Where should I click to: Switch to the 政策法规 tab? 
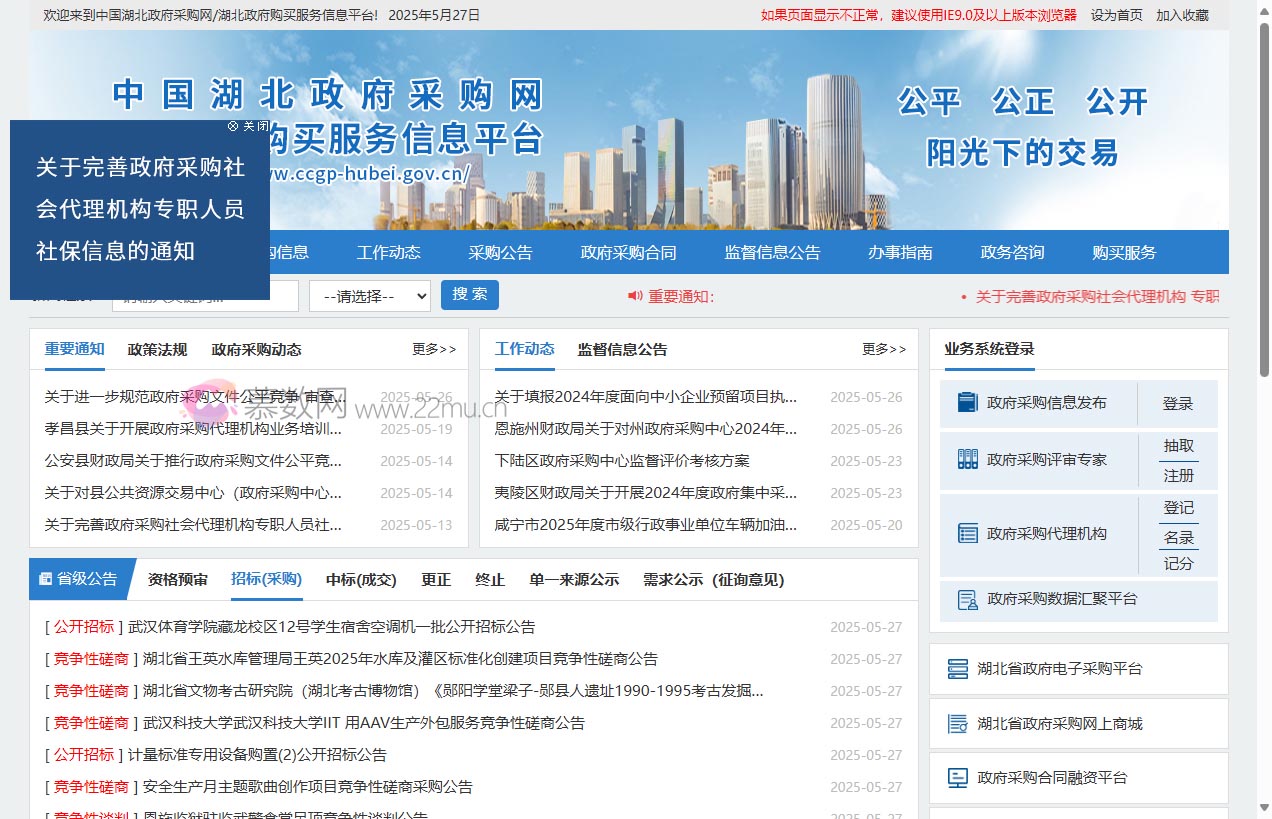156,350
